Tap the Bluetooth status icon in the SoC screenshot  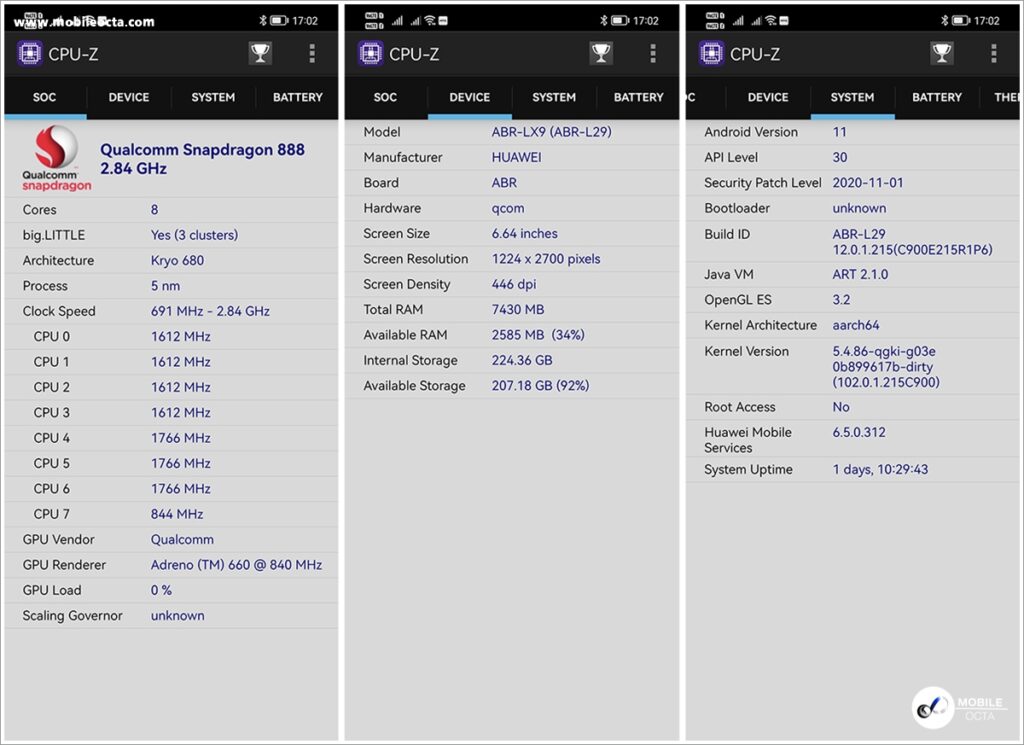[263, 21]
